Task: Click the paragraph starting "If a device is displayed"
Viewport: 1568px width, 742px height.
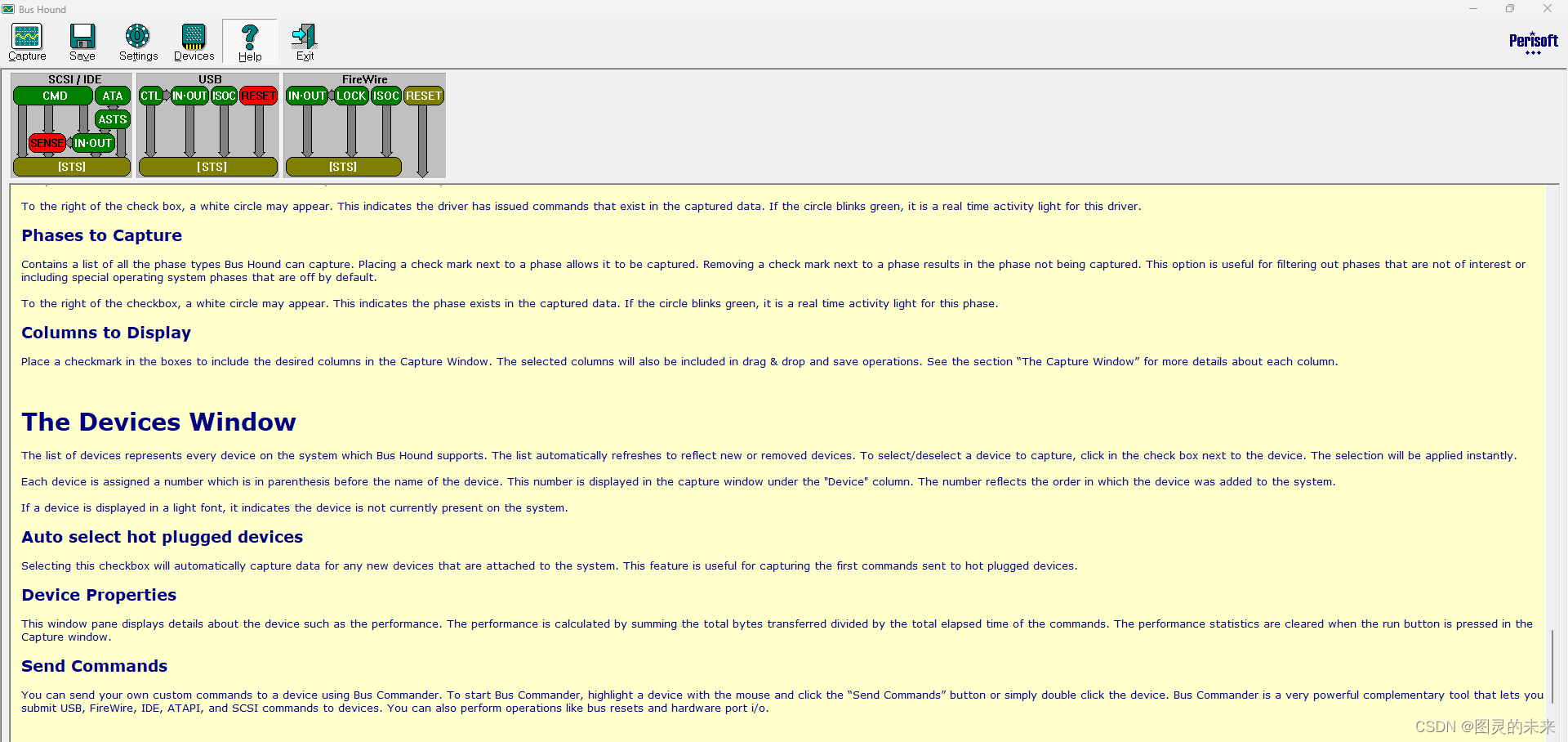Action: 295,508
